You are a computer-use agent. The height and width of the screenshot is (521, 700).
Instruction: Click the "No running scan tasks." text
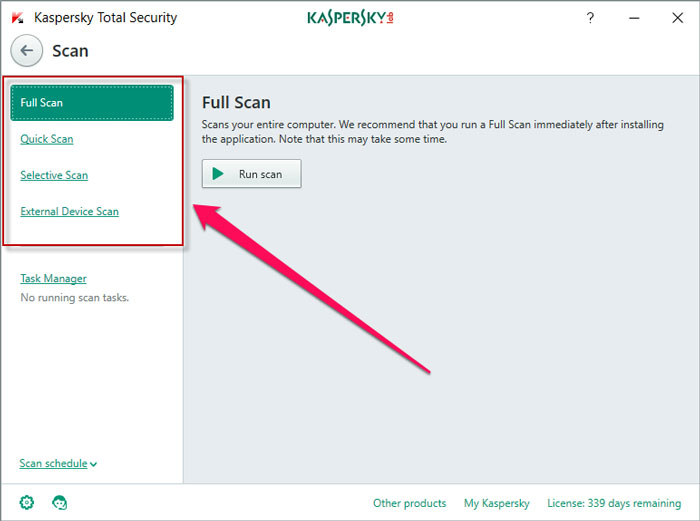pos(75,297)
